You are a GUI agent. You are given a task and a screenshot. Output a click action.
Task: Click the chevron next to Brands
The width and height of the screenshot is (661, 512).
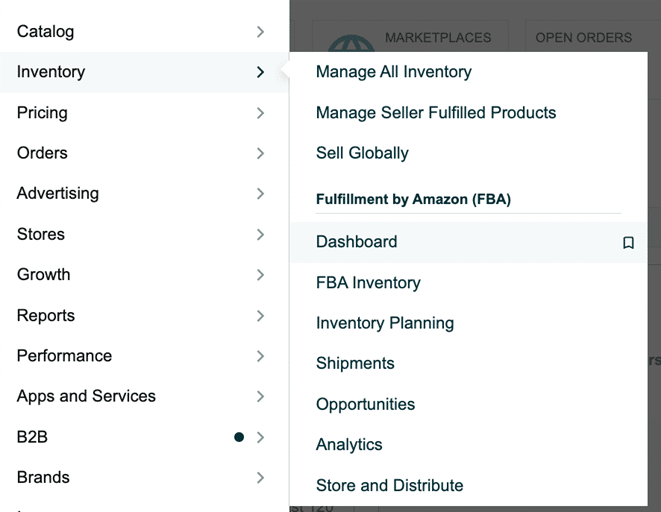(x=261, y=477)
